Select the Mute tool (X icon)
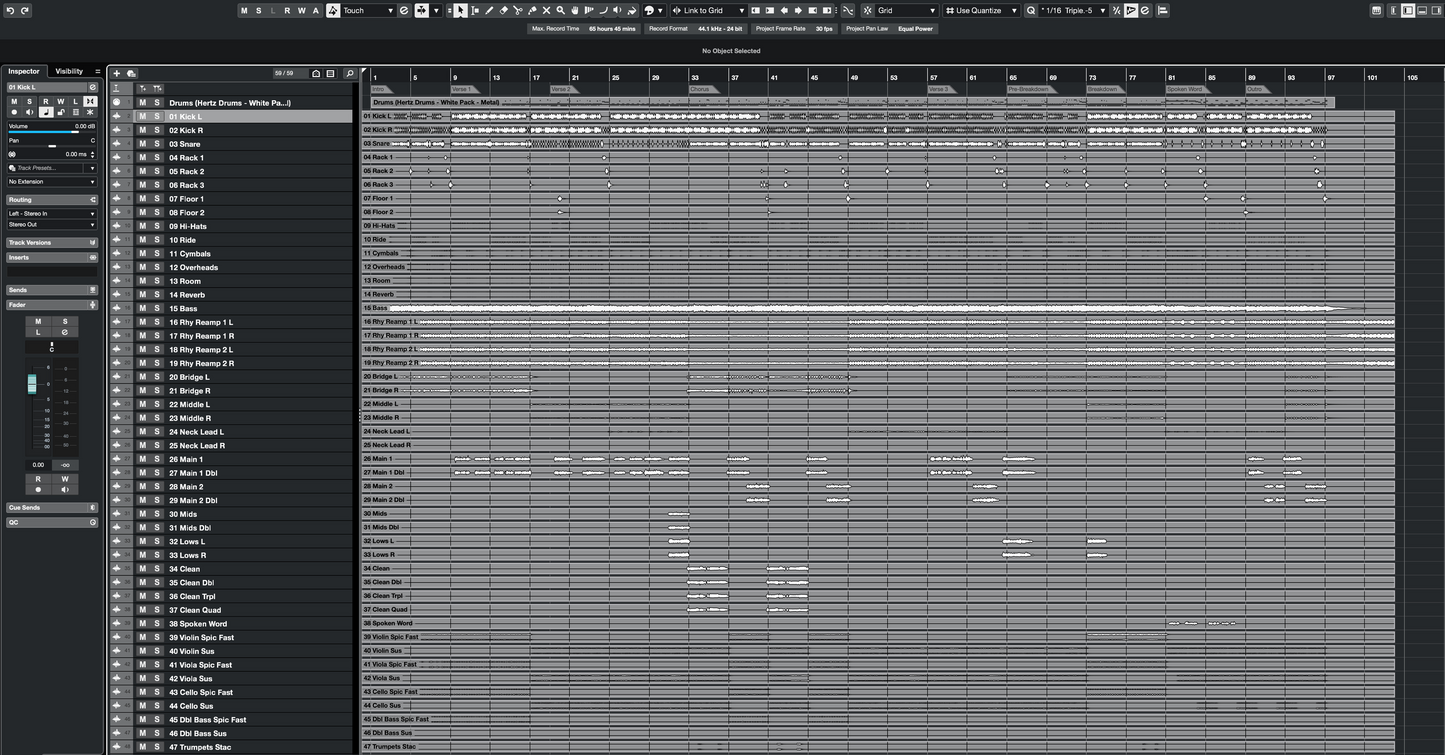The height and width of the screenshot is (755, 1445). (546, 10)
